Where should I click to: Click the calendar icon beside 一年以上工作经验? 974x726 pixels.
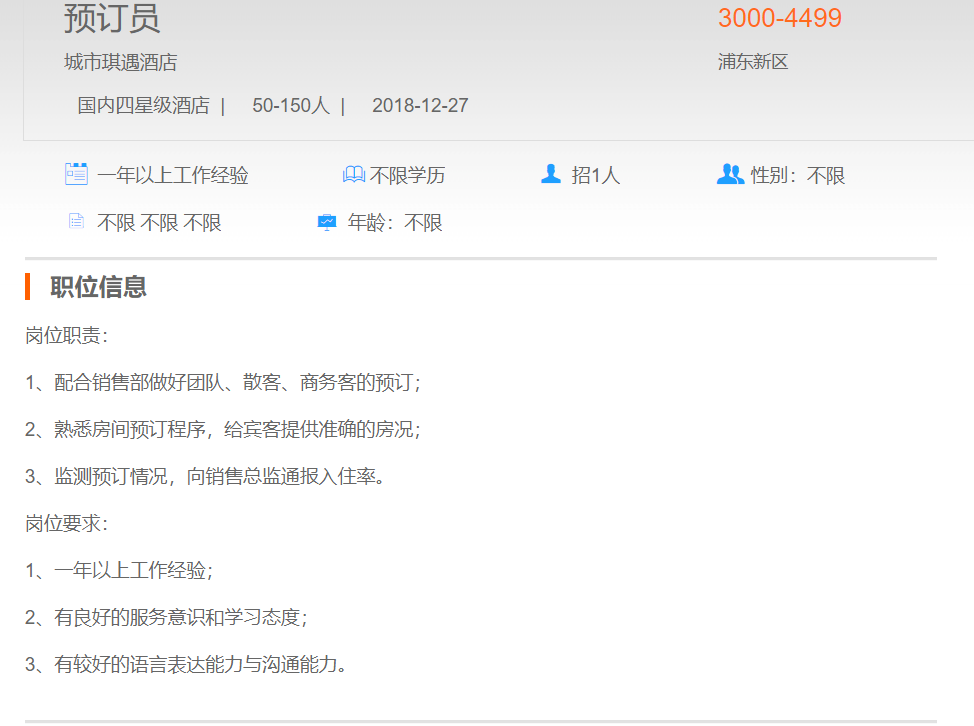point(76,174)
